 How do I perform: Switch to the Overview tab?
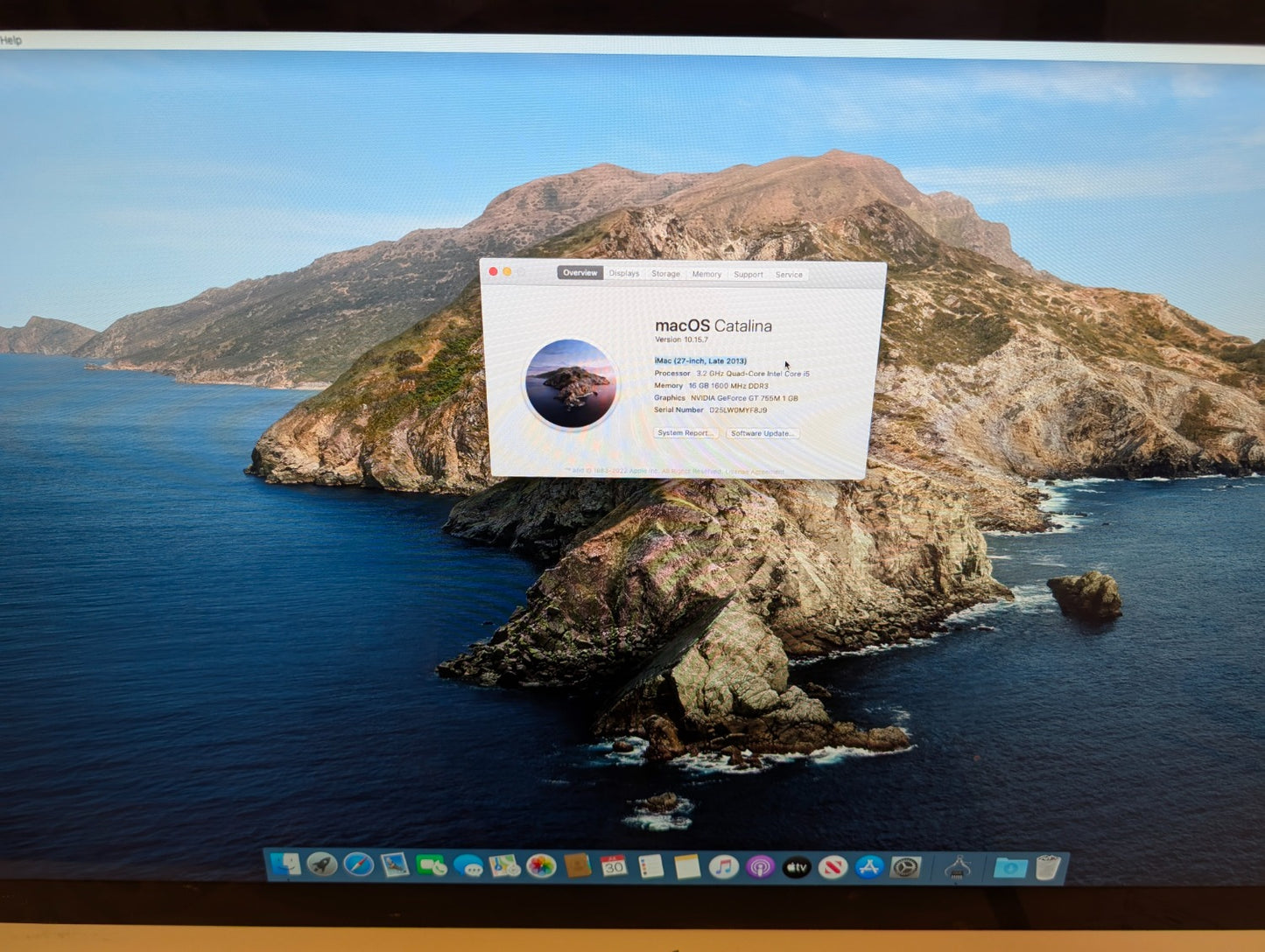pyautogui.click(x=580, y=273)
